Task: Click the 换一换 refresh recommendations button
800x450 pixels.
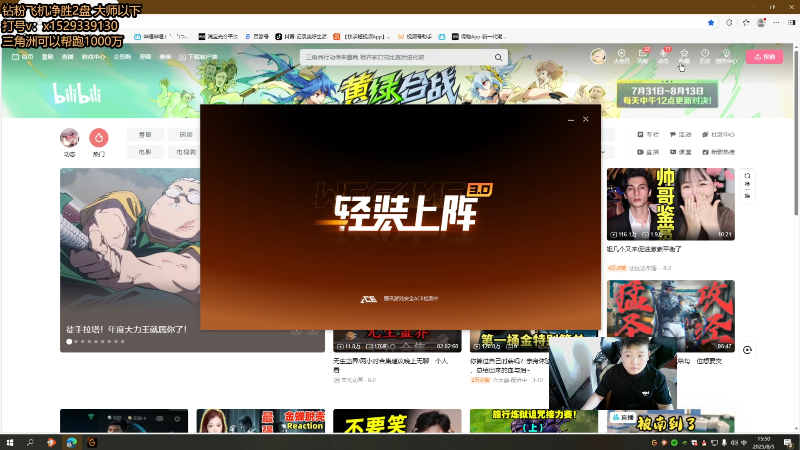Action: coord(747,186)
